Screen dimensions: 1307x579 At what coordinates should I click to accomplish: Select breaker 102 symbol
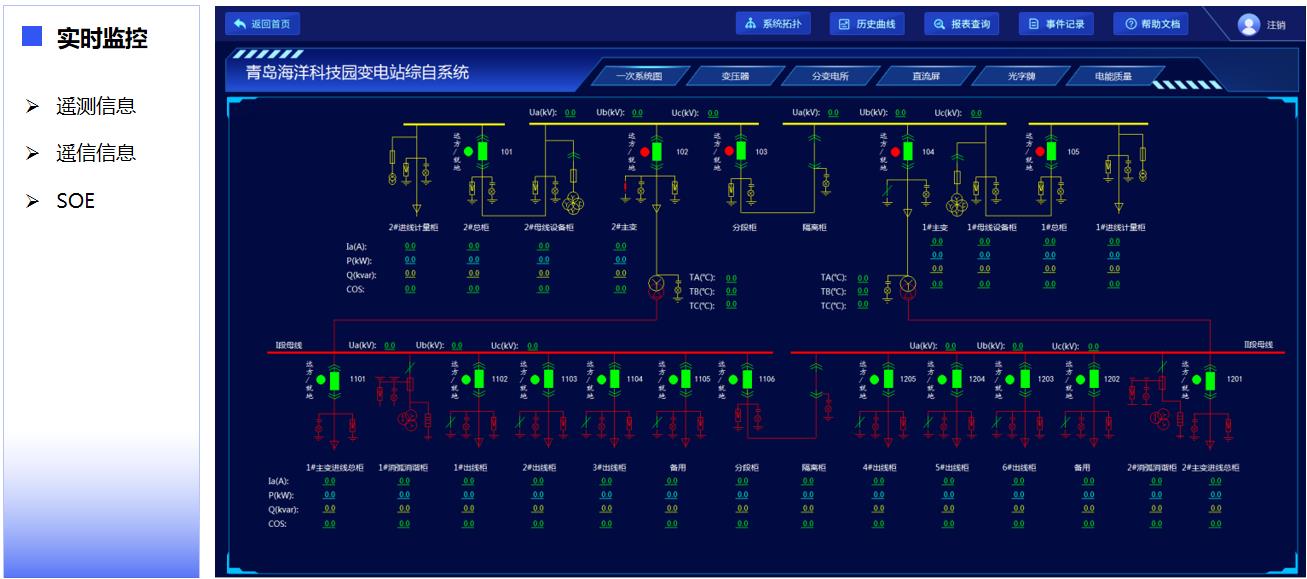[x=657, y=151]
